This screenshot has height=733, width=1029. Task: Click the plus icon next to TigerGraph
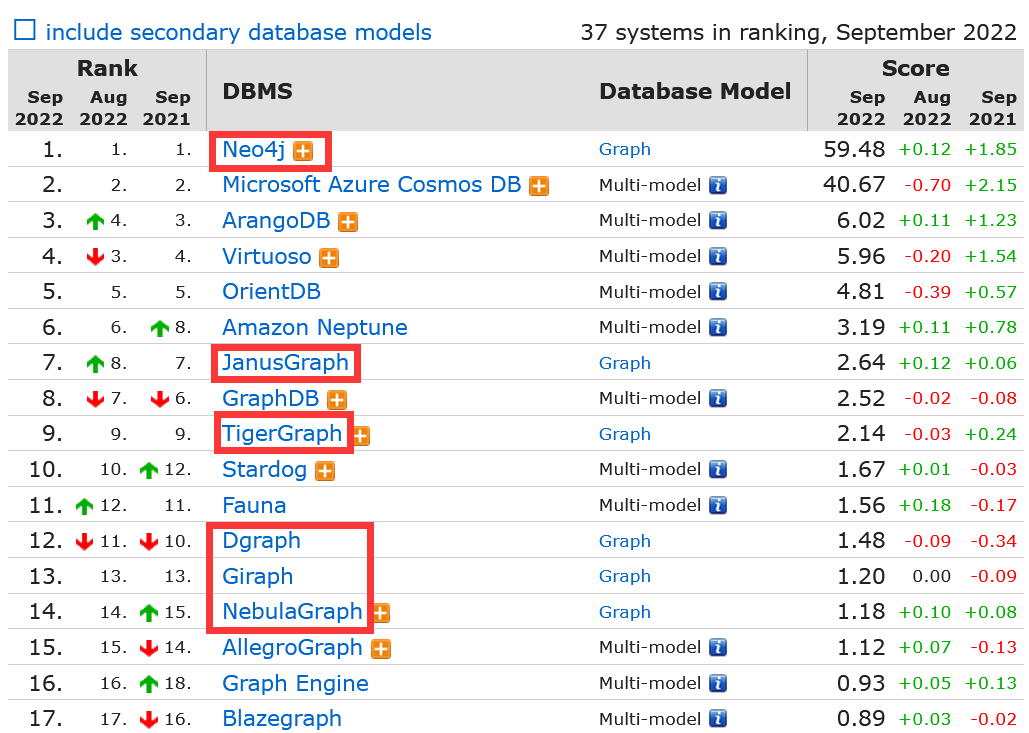(x=361, y=435)
